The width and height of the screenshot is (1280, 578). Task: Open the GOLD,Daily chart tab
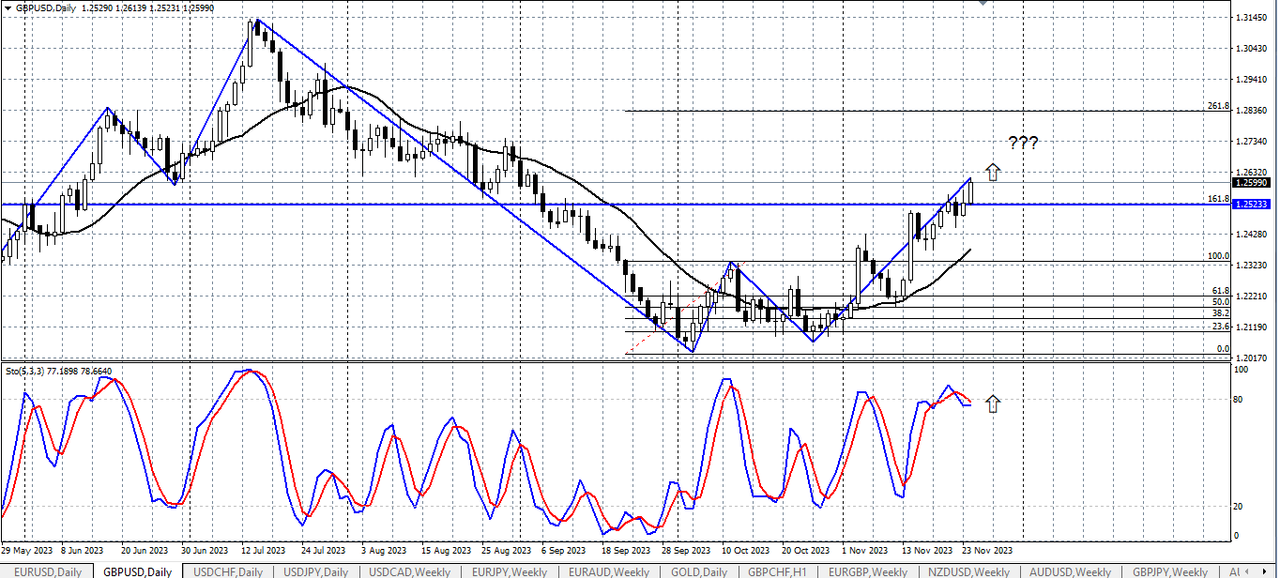point(699,571)
